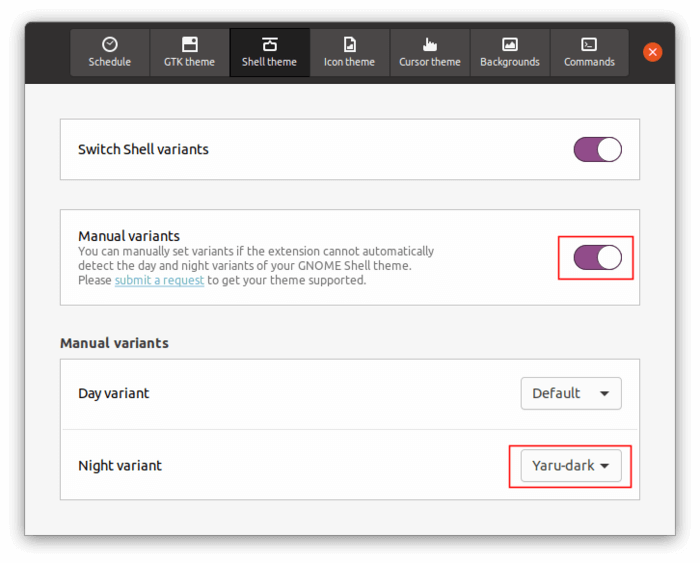Click the Yaru-dark dropdown arrow
The height and width of the screenshot is (563, 700).
pos(604,466)
